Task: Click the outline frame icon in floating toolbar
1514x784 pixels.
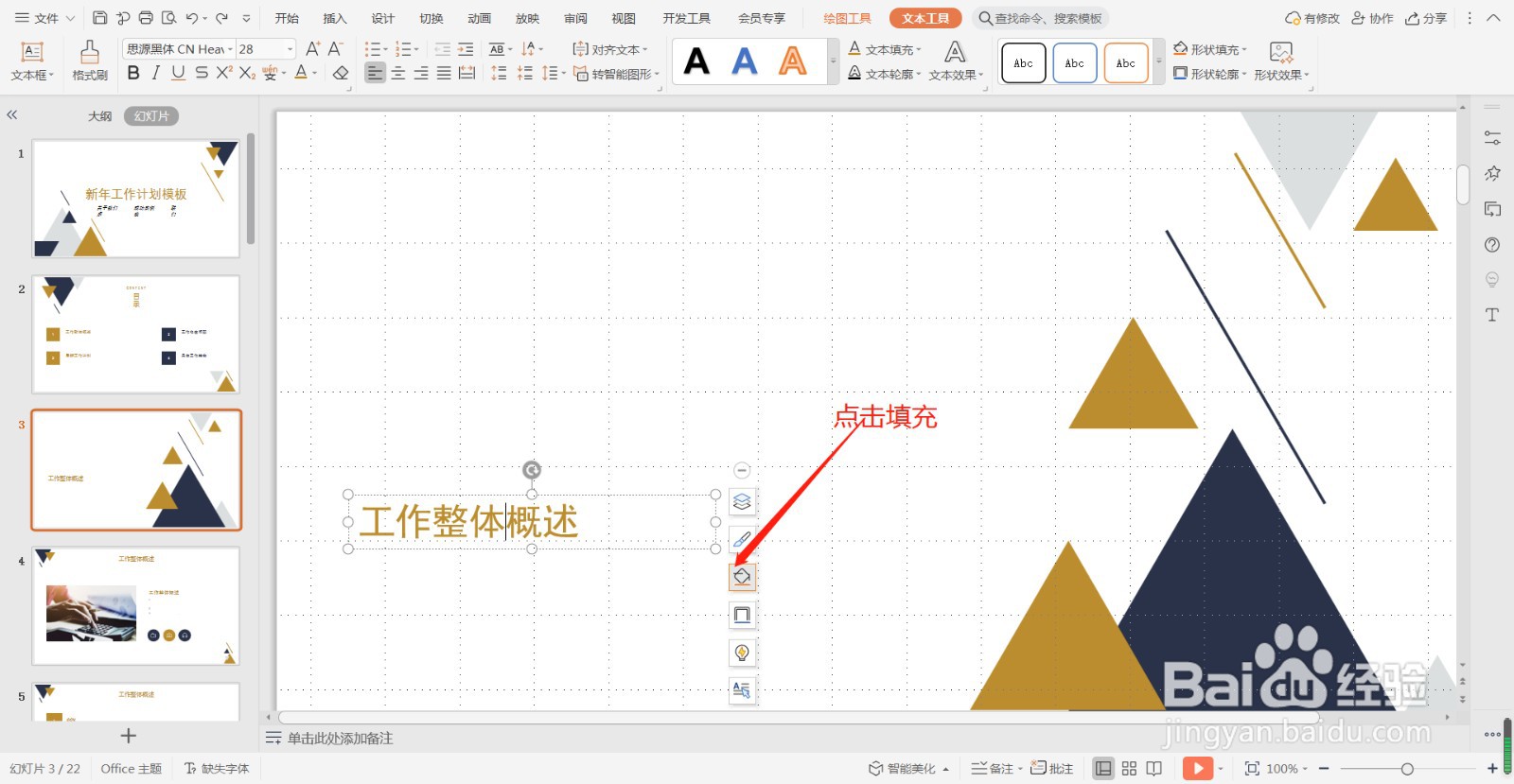Action: pos(742,615)
